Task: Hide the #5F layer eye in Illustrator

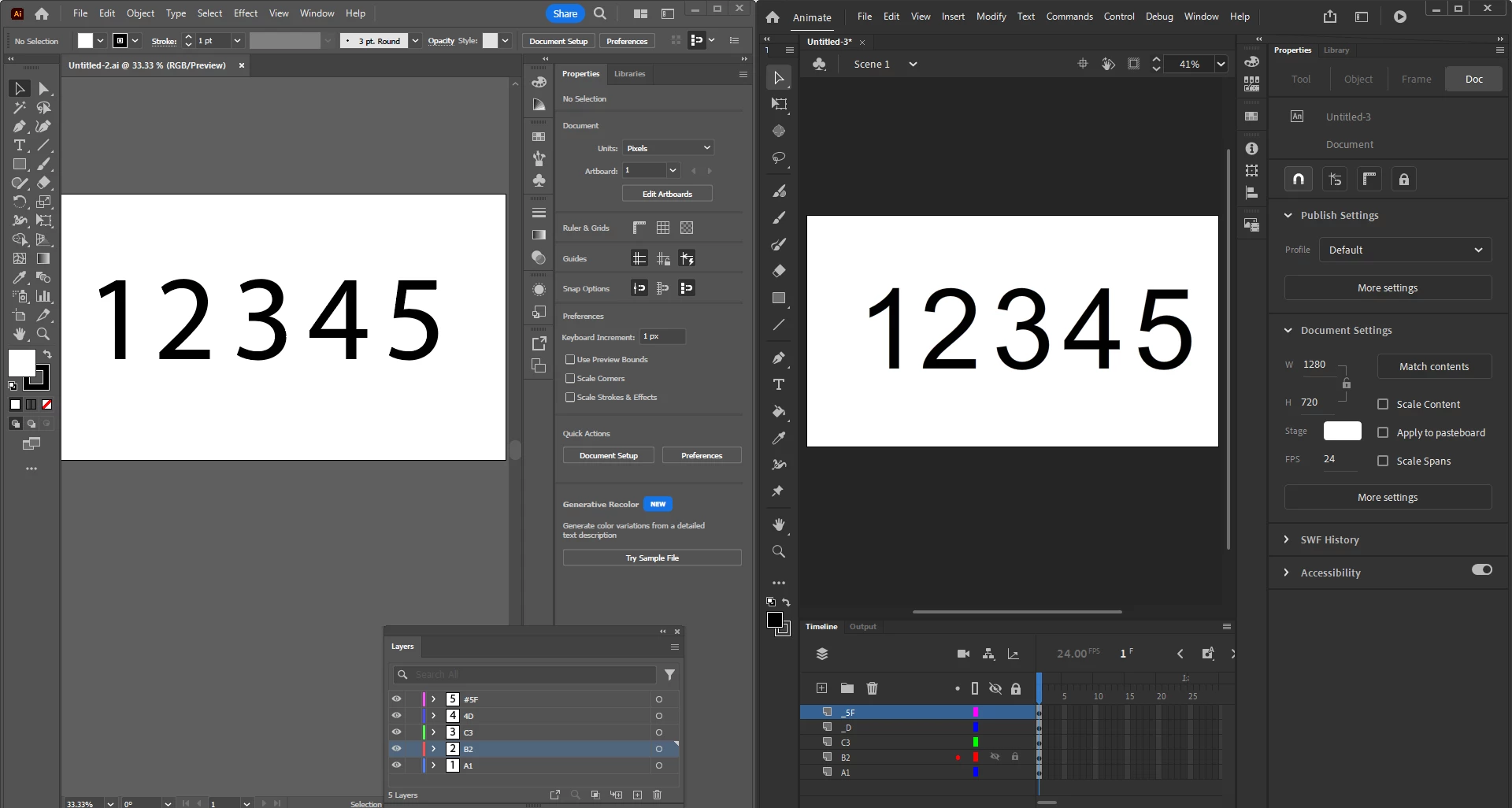Action: coord(397,699)
